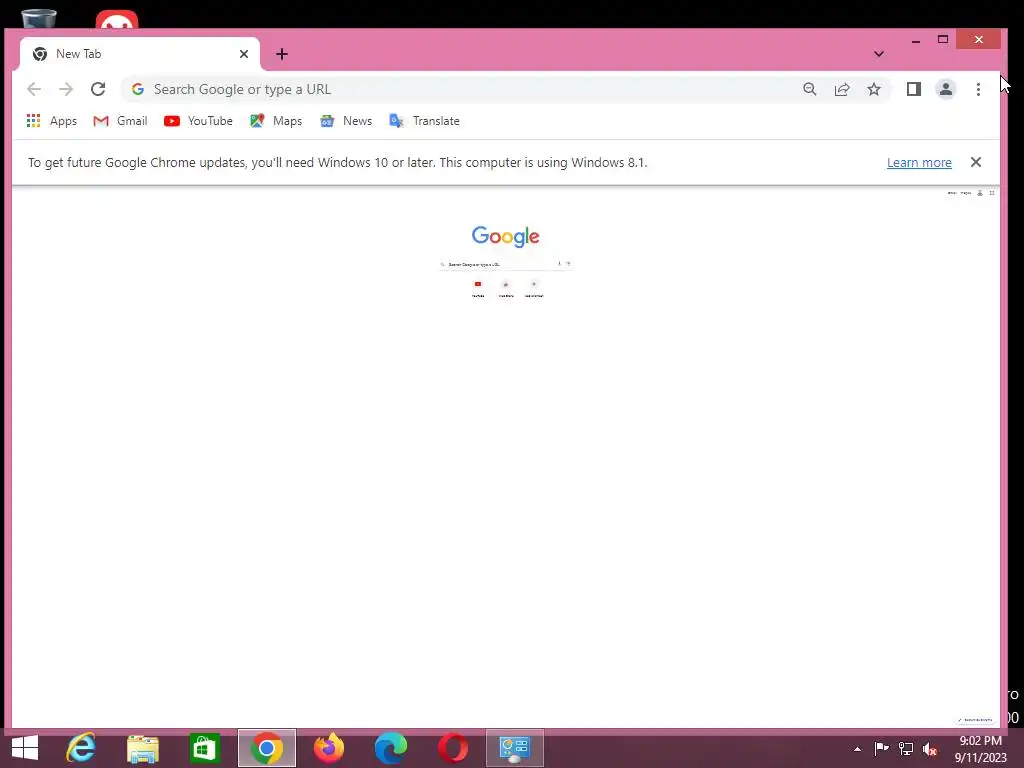Show hidden system tray icons
This screenshot has width=1024, height=768.
pos(857,749)
